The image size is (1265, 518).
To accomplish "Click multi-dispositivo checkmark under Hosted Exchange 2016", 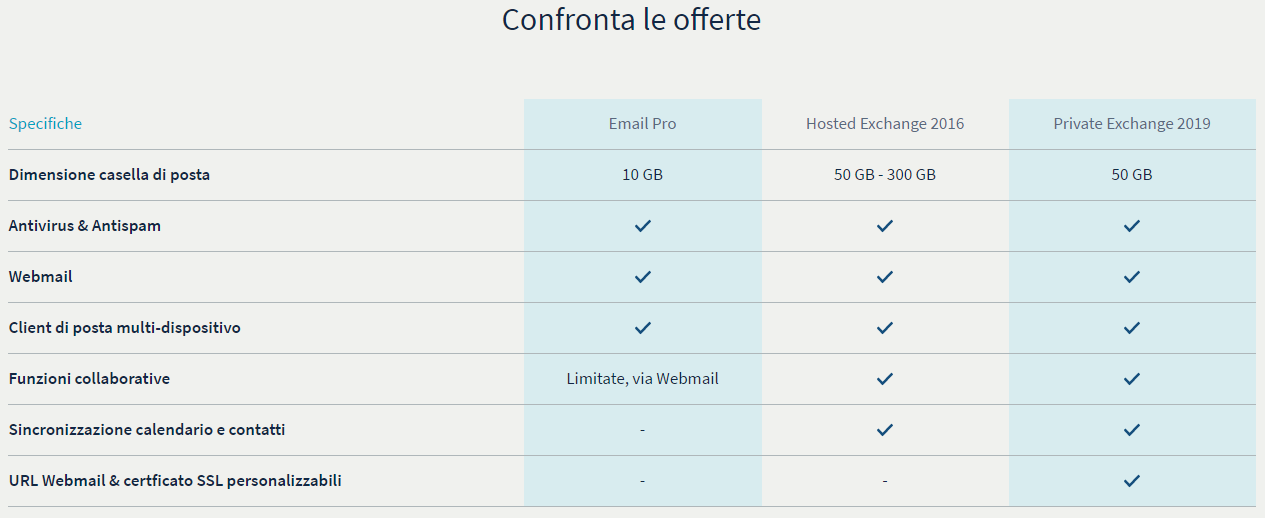I will tap(885, 328).
